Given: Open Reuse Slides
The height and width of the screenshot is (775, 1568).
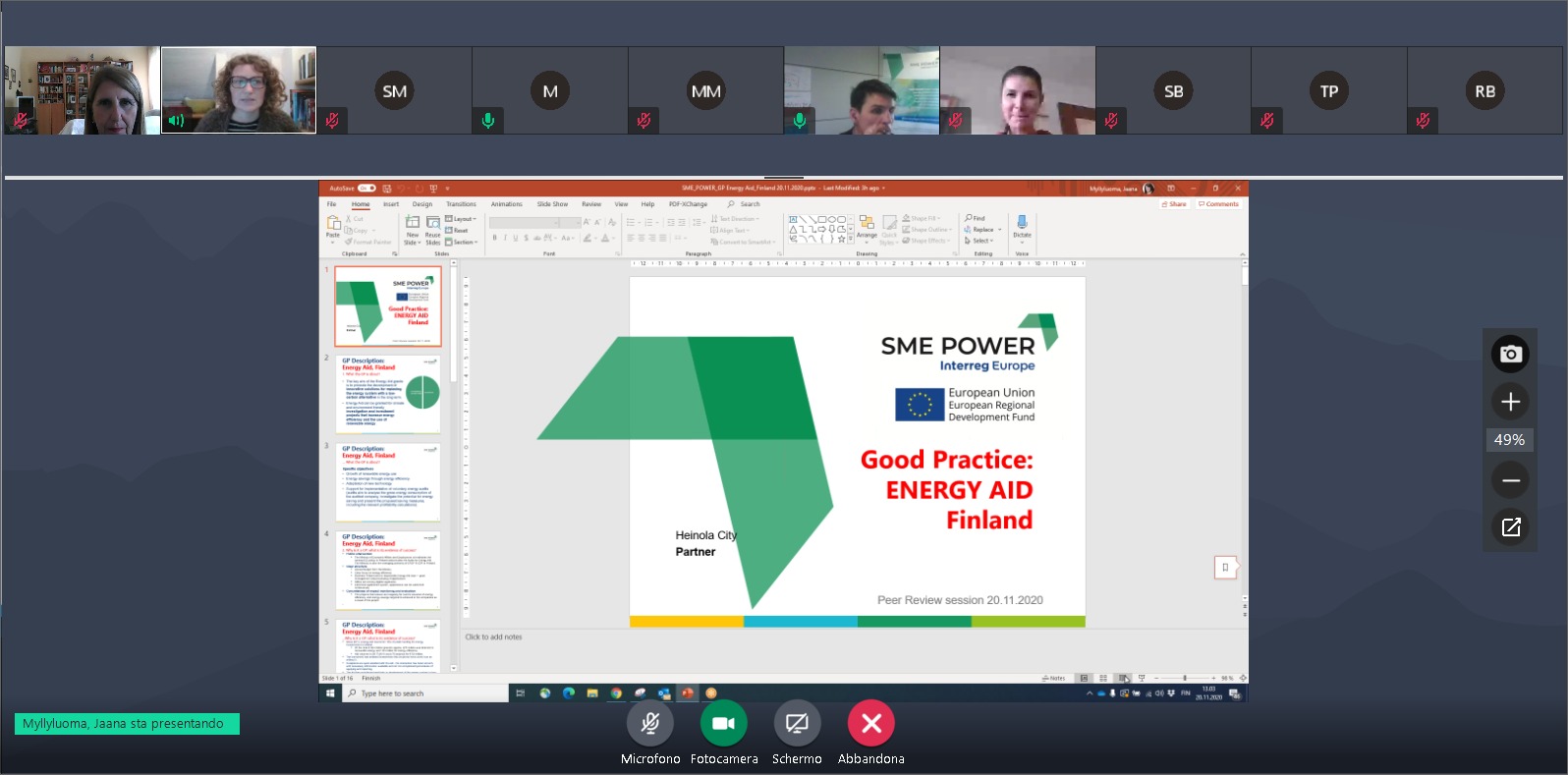Looking at the screenshot, I should 432,230.
